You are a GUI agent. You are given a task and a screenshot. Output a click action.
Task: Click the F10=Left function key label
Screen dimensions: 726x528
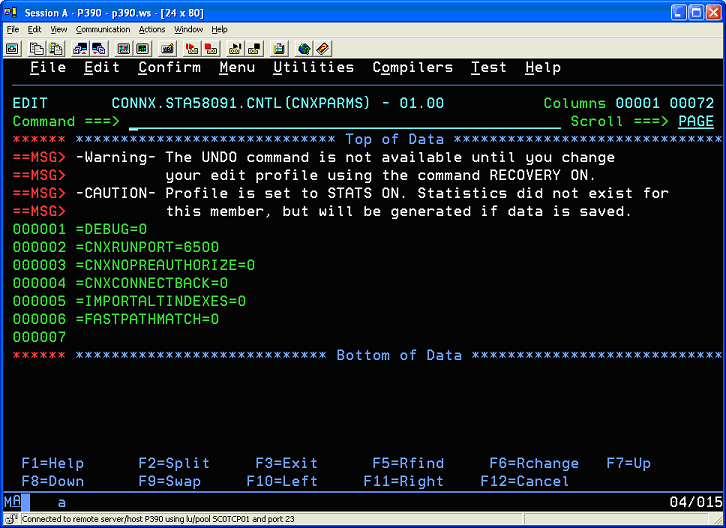[x=282, y=481]
